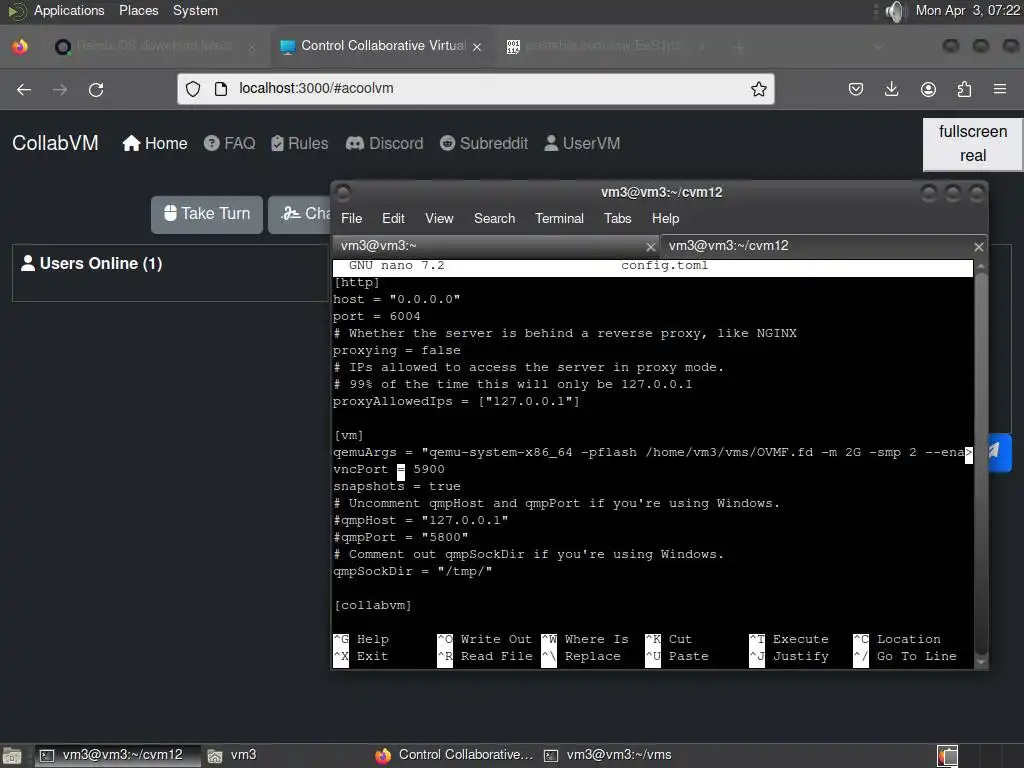This screenshot has width=1024, height=768.
Task: Click the browser forward arrow
Action: tap(60, 89)
